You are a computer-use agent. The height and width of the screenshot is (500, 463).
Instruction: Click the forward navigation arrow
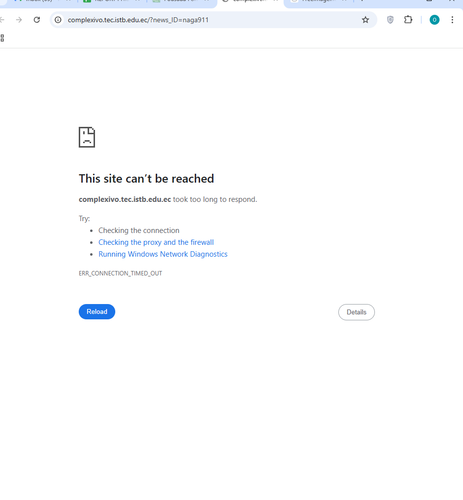point(19,20)
